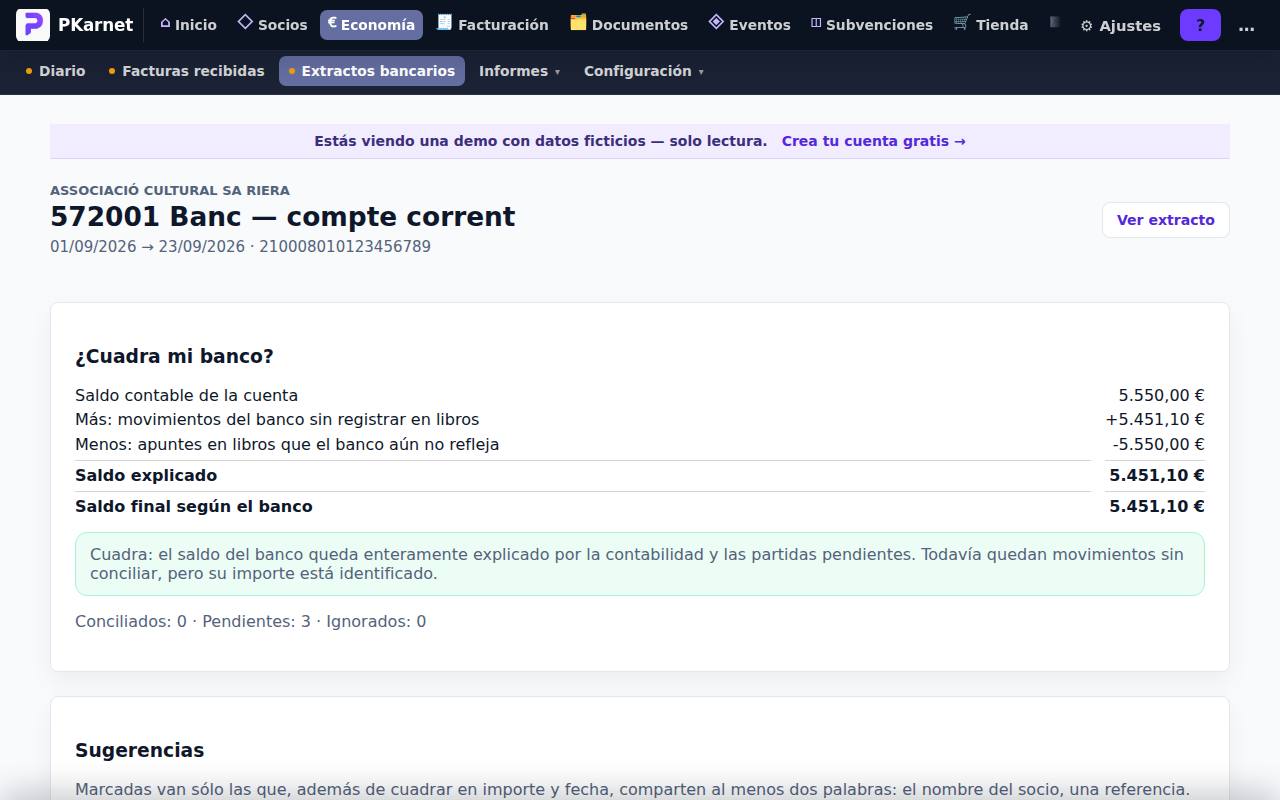The image size is (1280, 800).
Task: Switch to the Facturas recibidas tab
Action: (187, 71)
